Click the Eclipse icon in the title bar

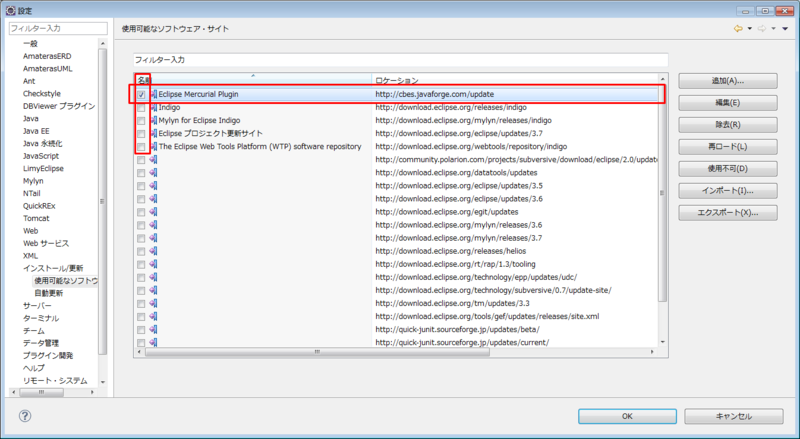point(10,10)
